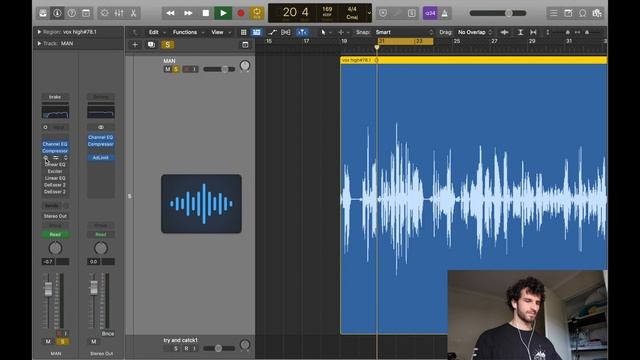This screenshot has height=360, width=640.
Task: Select the vox high#78.1 audio region
Action: (473, 196)
